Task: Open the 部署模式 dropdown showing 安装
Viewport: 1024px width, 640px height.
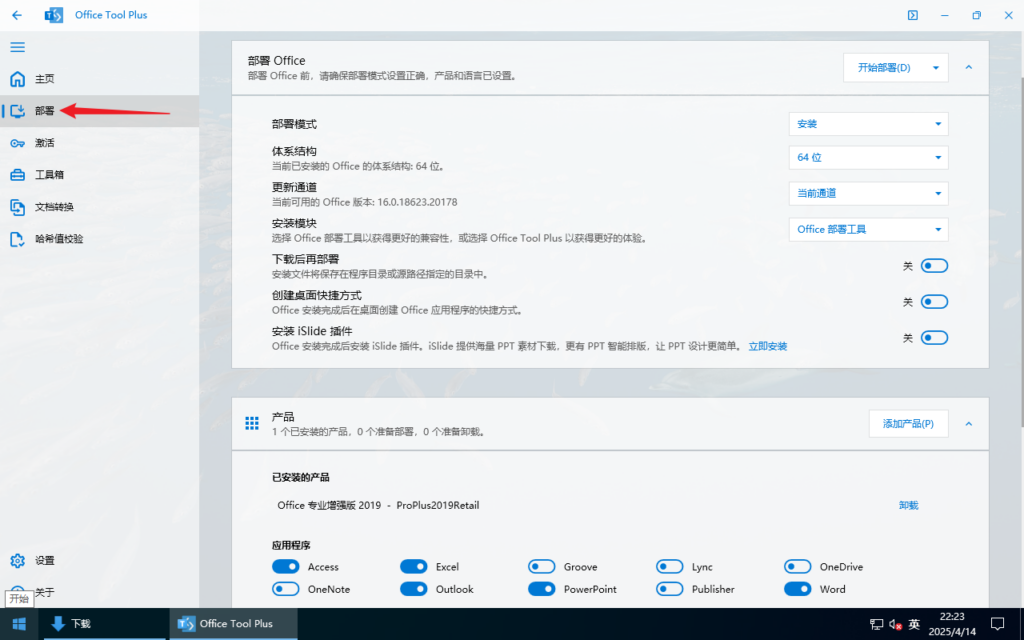Action: click(x=869, y=124)
